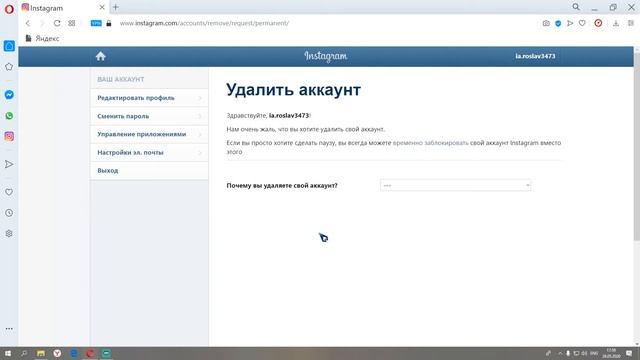Open the ia.roslav3473 profile link in header
This screenshot has width=640, height=360.
(535, 56)
